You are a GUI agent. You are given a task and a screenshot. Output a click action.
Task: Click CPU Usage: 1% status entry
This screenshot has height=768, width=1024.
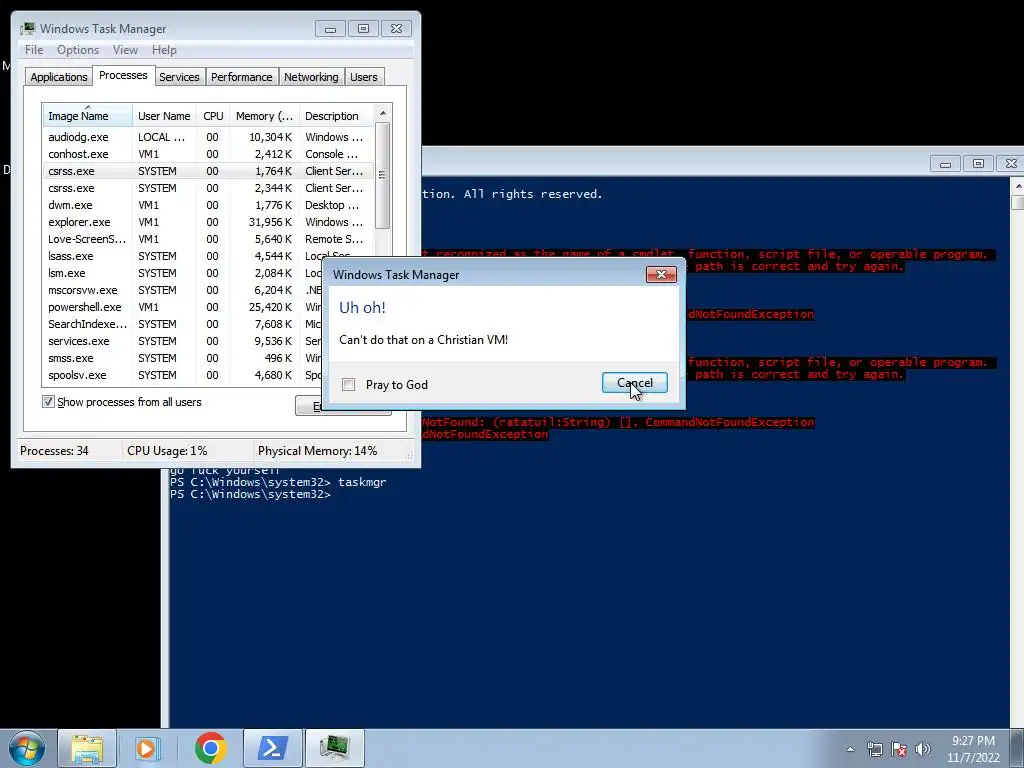[167, 451]
